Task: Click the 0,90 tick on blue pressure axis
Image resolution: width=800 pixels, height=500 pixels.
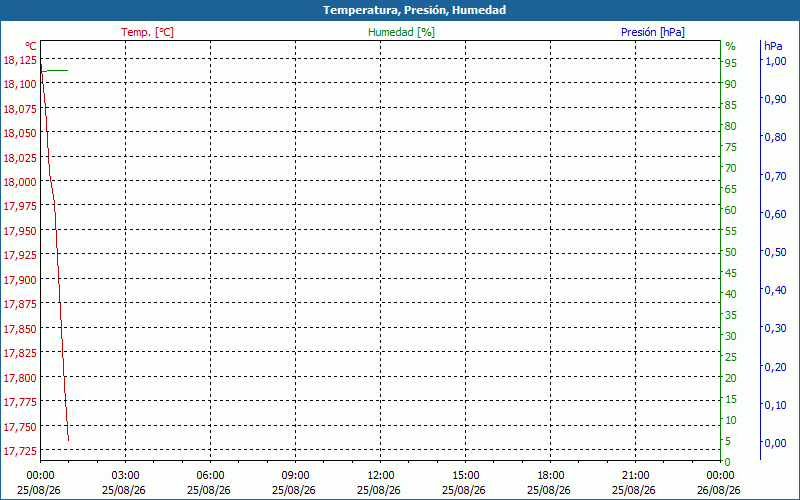Action: [776, 99]
